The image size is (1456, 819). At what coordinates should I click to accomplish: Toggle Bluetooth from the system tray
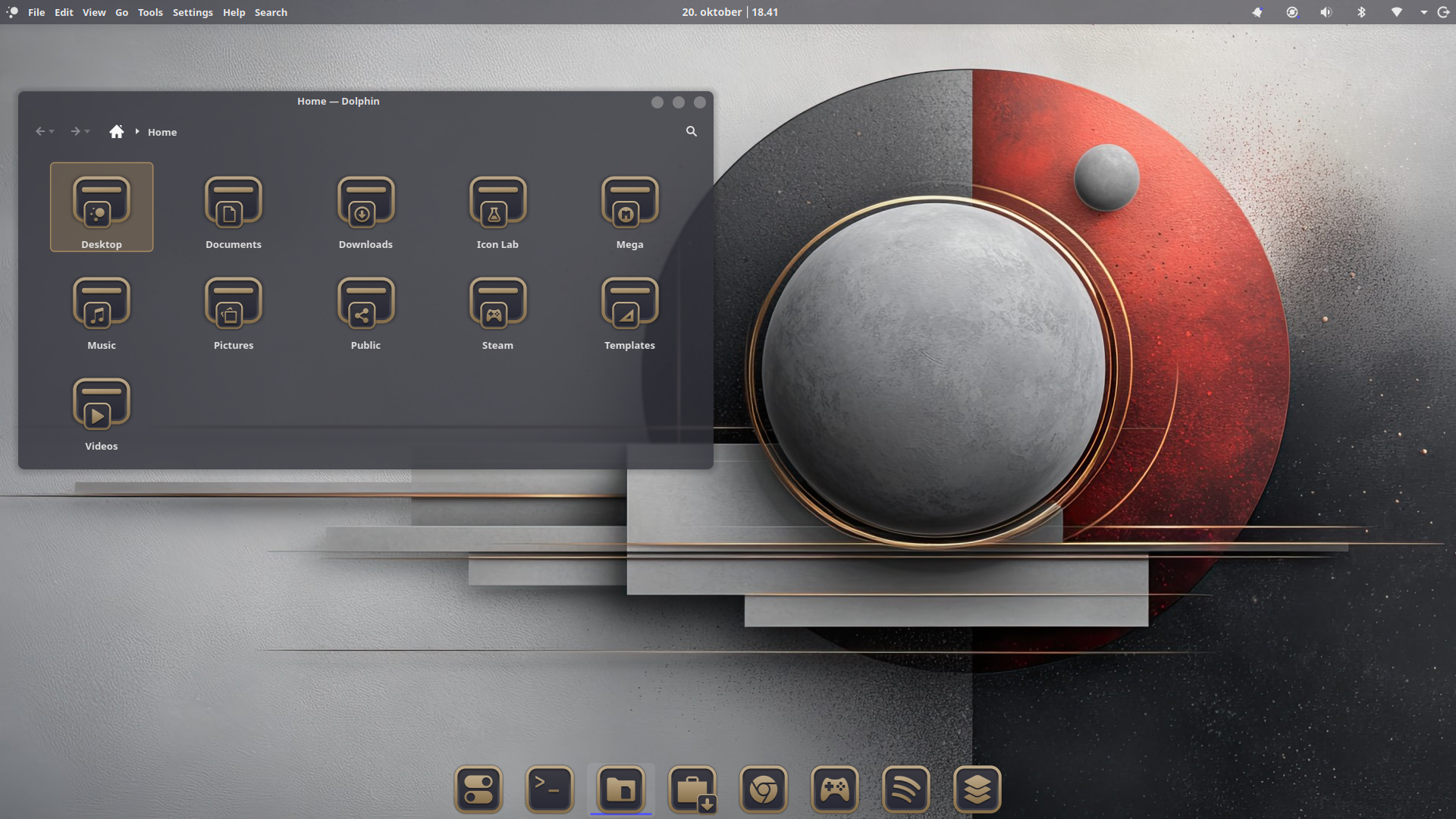pos(1361,12)
